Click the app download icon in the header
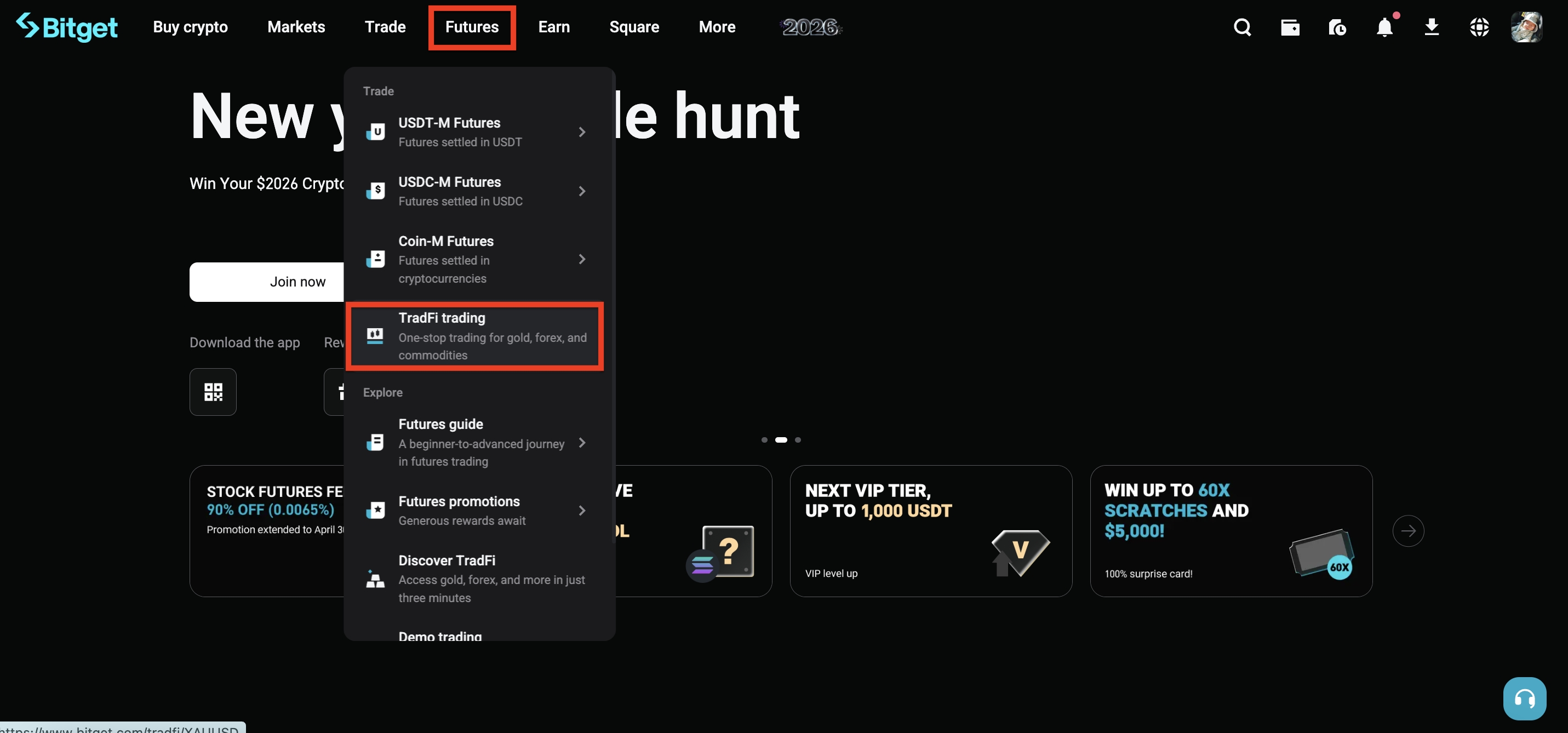Screen dimensions: 1568x733 tap(1432, 27)
